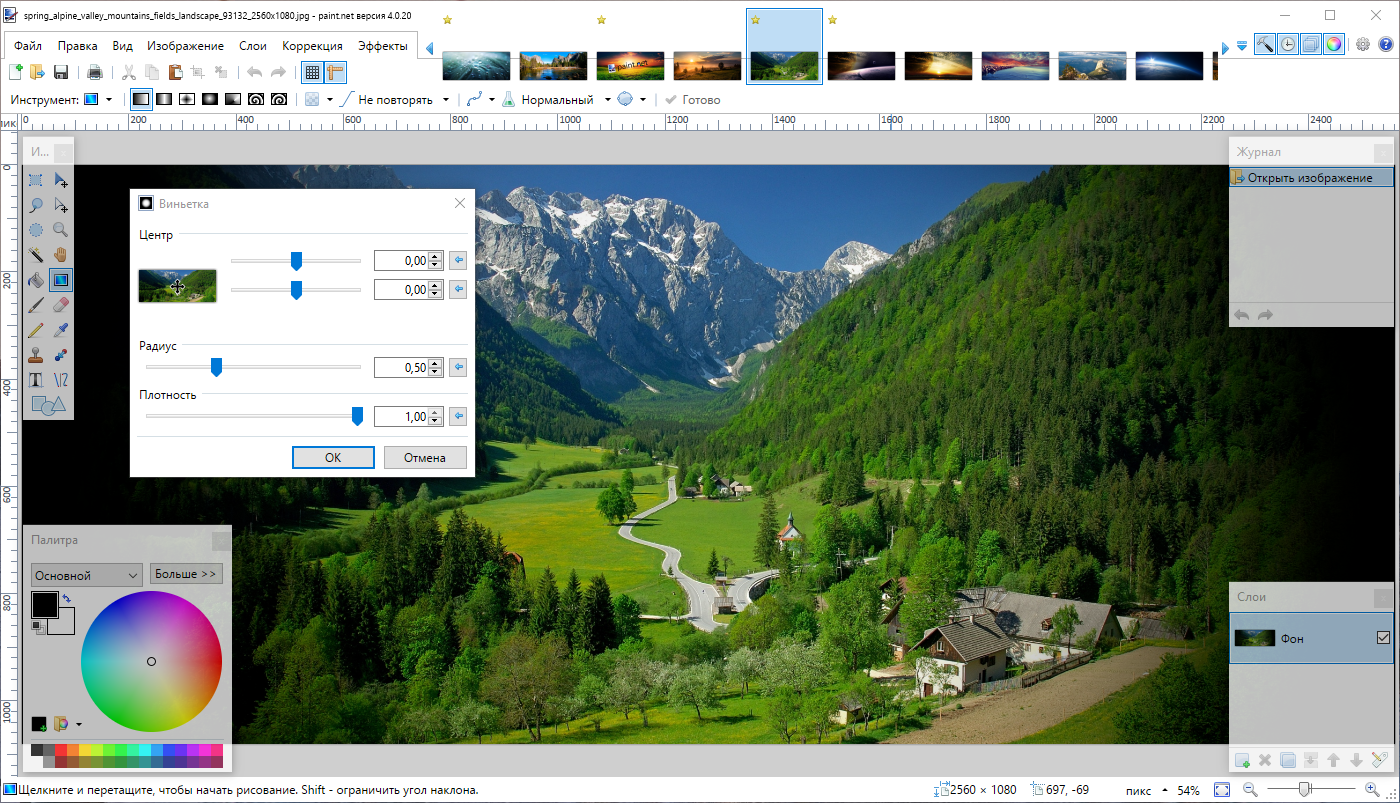
Task: Select the Shapes tool
Action: click(x=48, y=405)
